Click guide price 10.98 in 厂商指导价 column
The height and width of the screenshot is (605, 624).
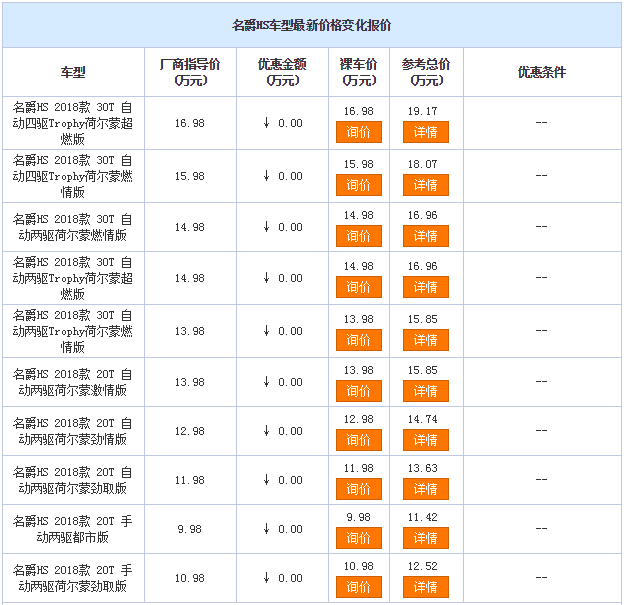coord(190,578)
